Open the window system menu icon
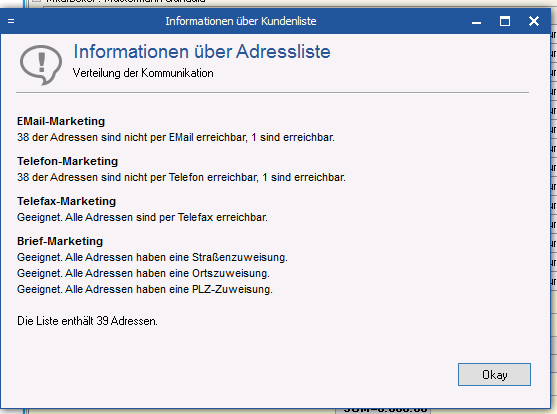 coord(11,21)
